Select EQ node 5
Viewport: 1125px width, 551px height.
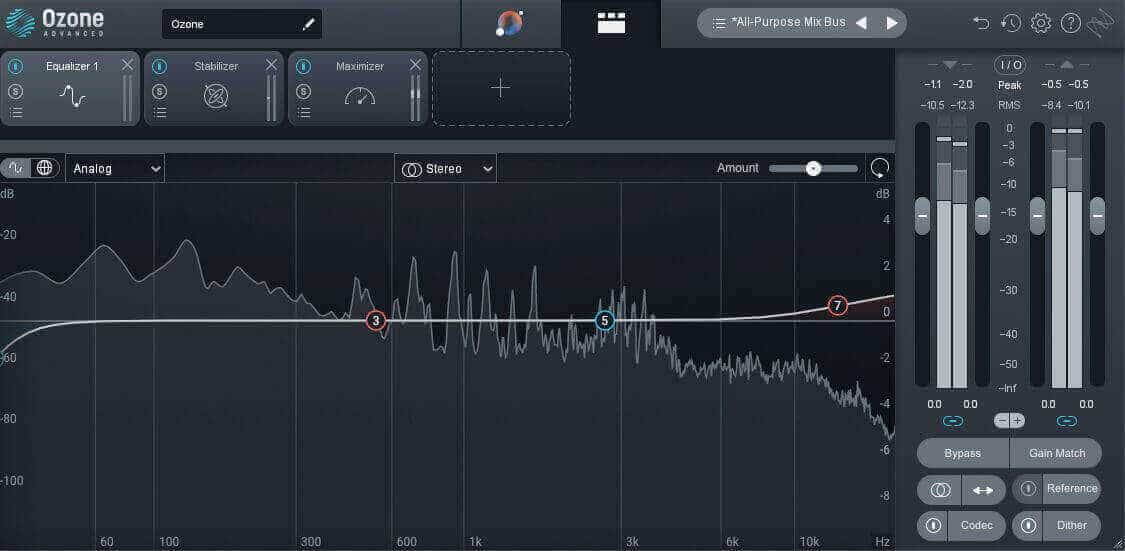click(x=605, y=321)
